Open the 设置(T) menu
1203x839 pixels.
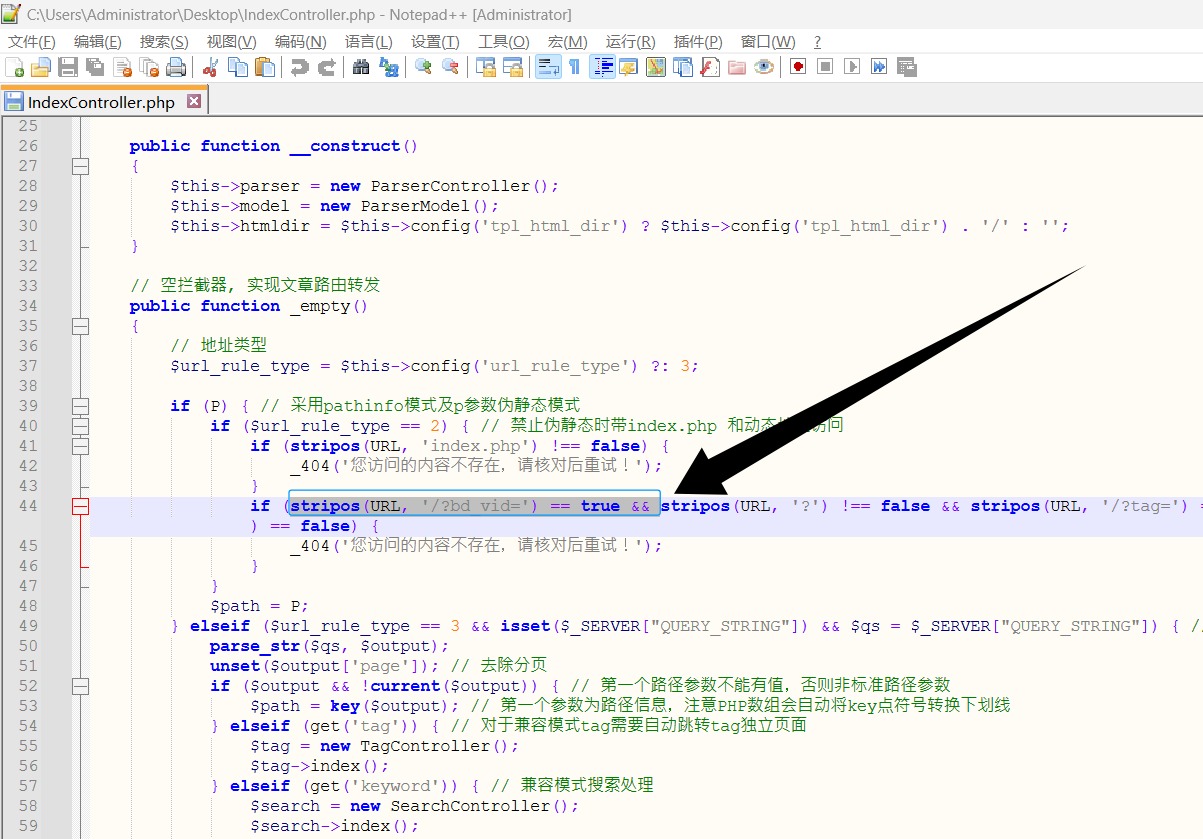[435, 41]
